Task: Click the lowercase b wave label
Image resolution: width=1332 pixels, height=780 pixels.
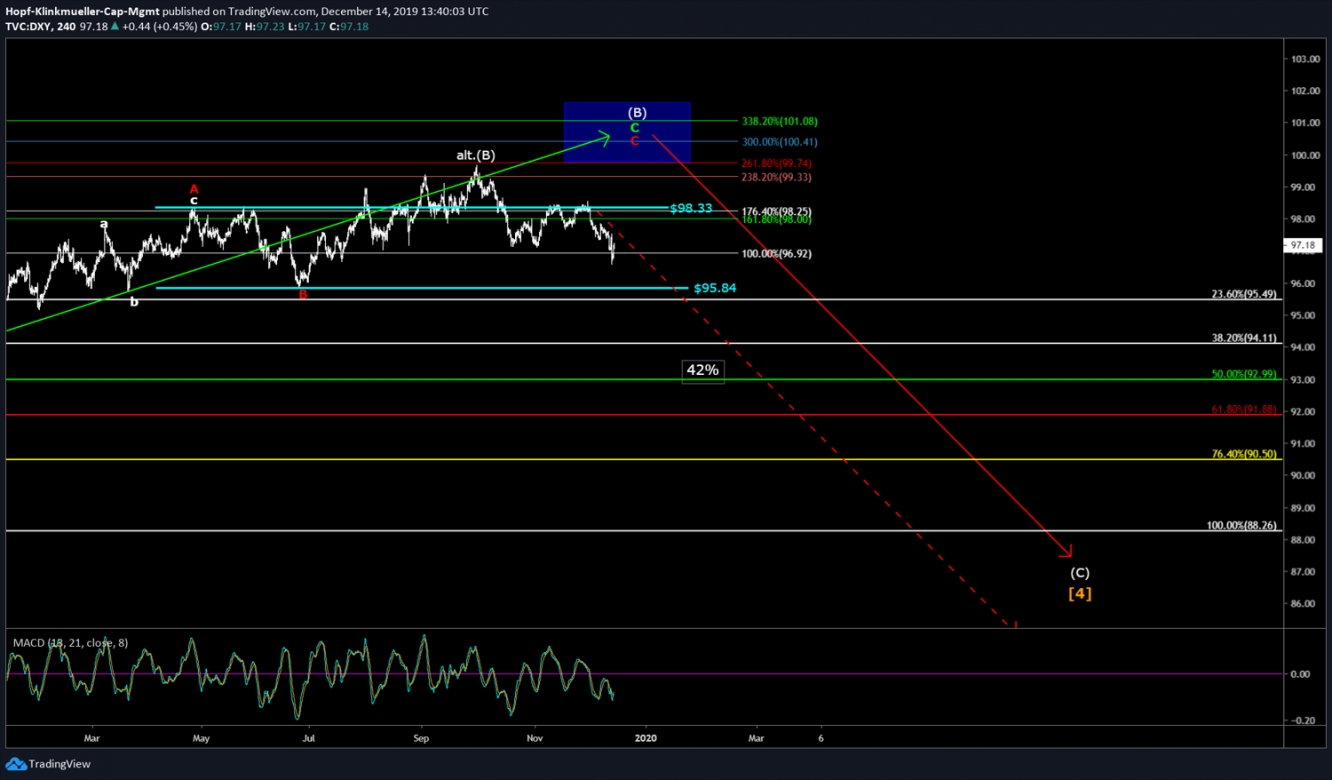Action: pos(134,301)
